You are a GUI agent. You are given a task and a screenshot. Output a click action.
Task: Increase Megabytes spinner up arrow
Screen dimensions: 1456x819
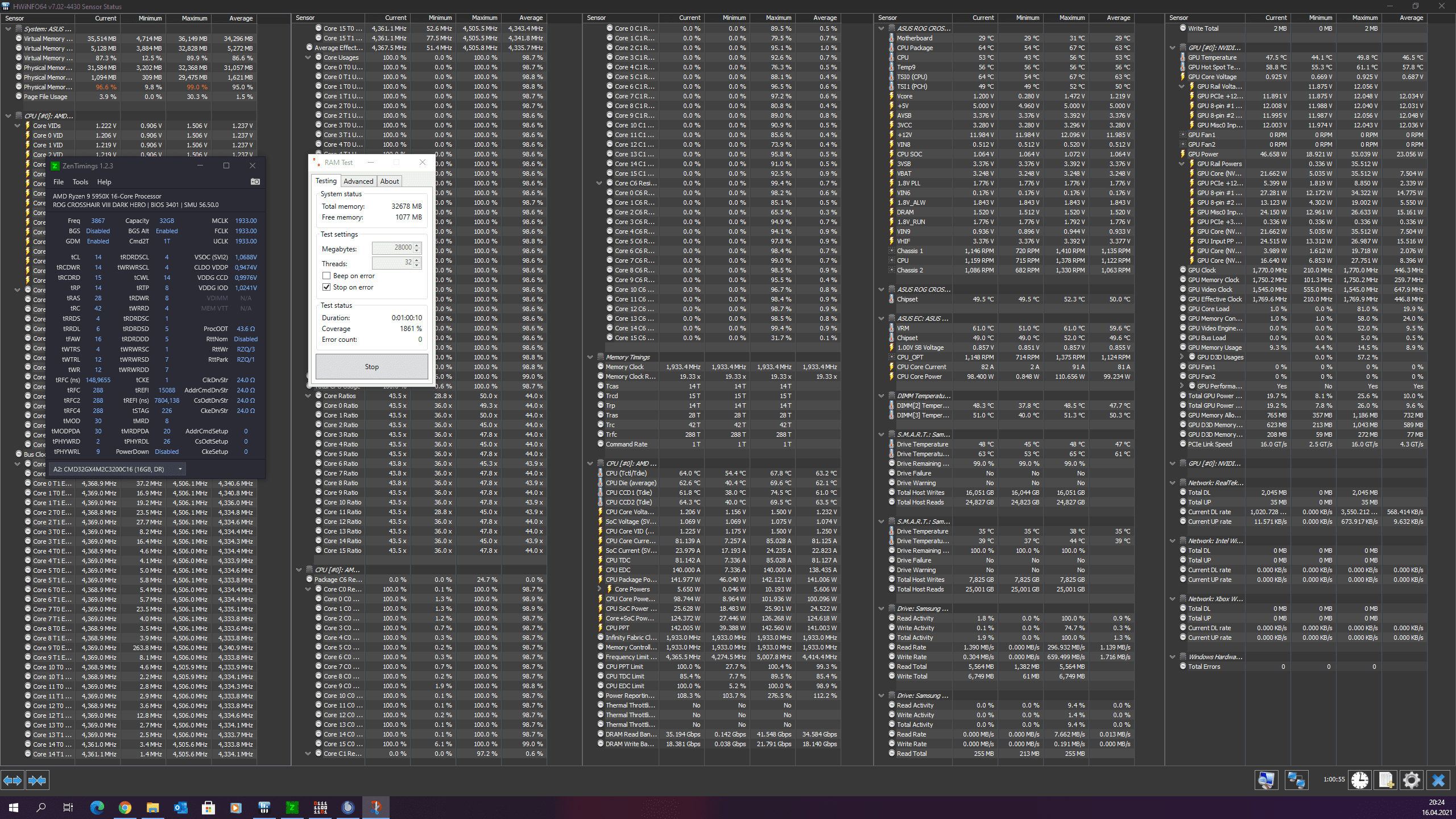[x=417, y=245]
